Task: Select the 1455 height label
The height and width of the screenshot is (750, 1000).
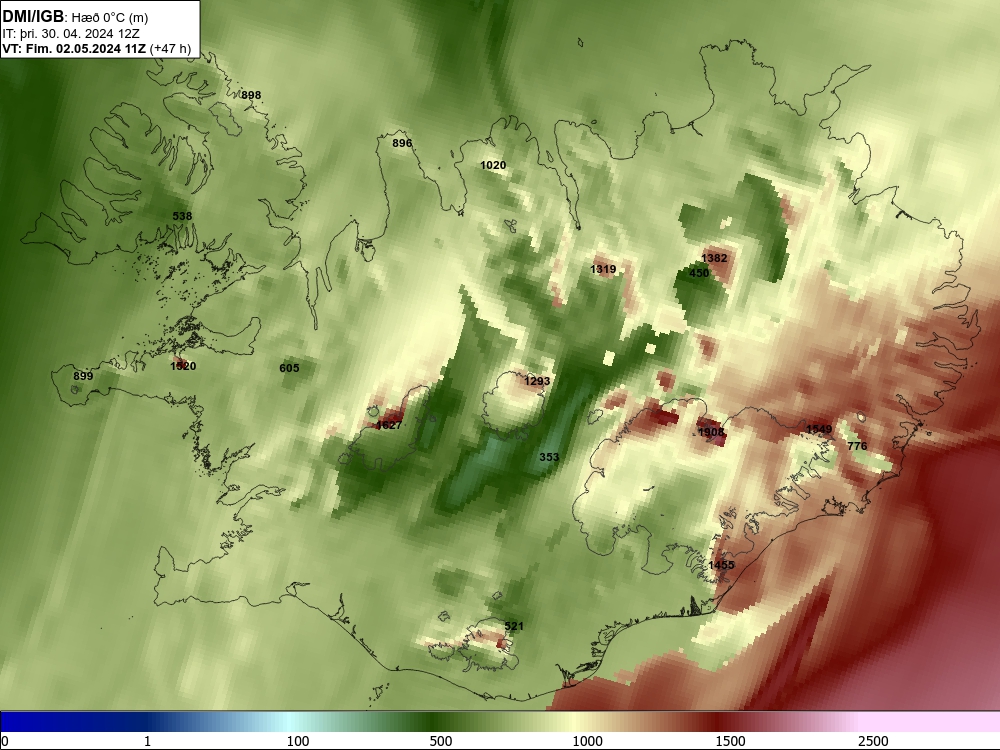Action: [x=721, y=565]
